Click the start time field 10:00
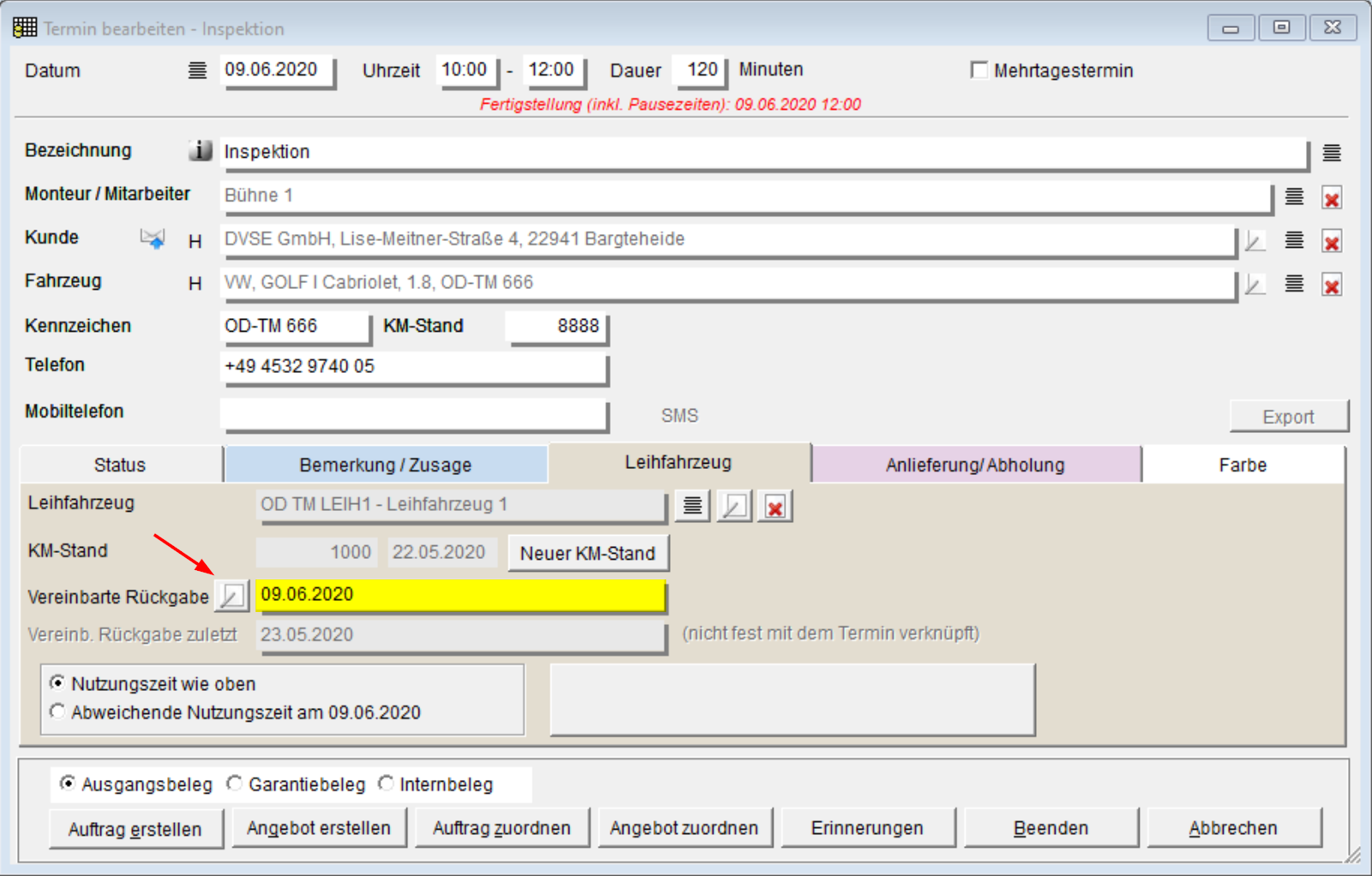 tap(467, 70)
